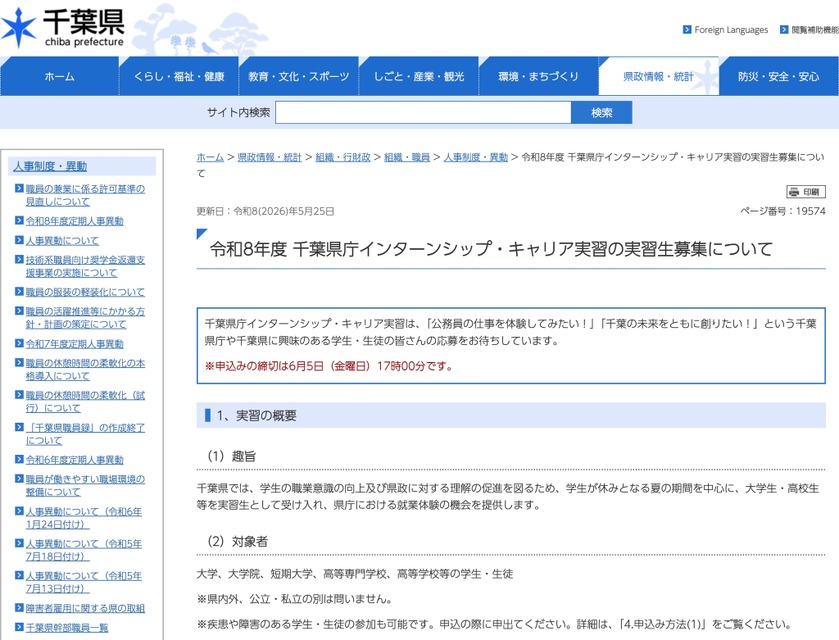Open Foreign Languages link

(x=731, y=30)
